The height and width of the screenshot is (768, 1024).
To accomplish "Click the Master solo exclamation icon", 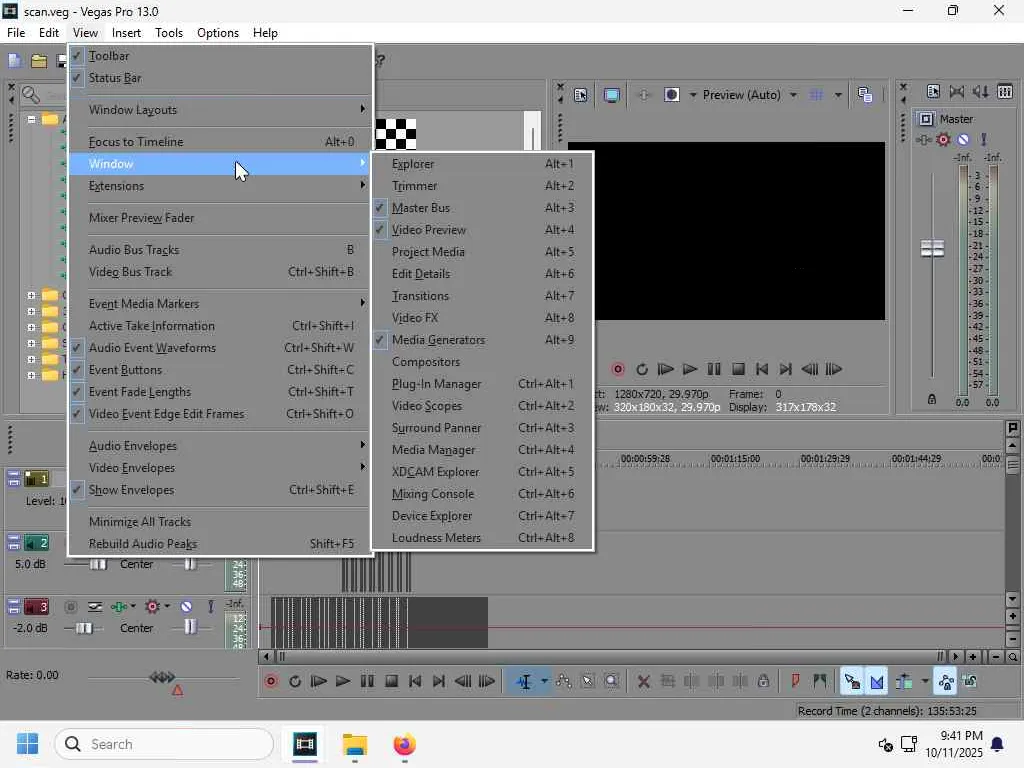I will click(x=984, y=139).
